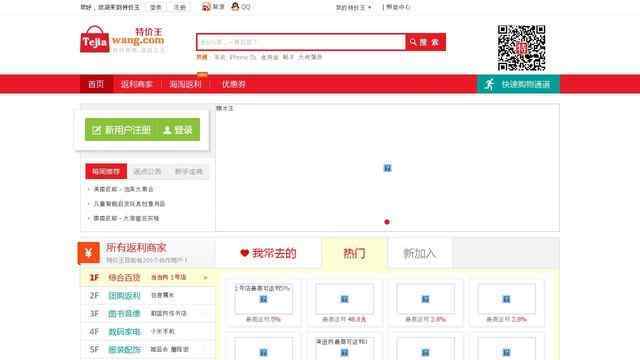This screenshot has width=640, height=360.
Task: Open the help center link in top bar
Action: point(397,7)
